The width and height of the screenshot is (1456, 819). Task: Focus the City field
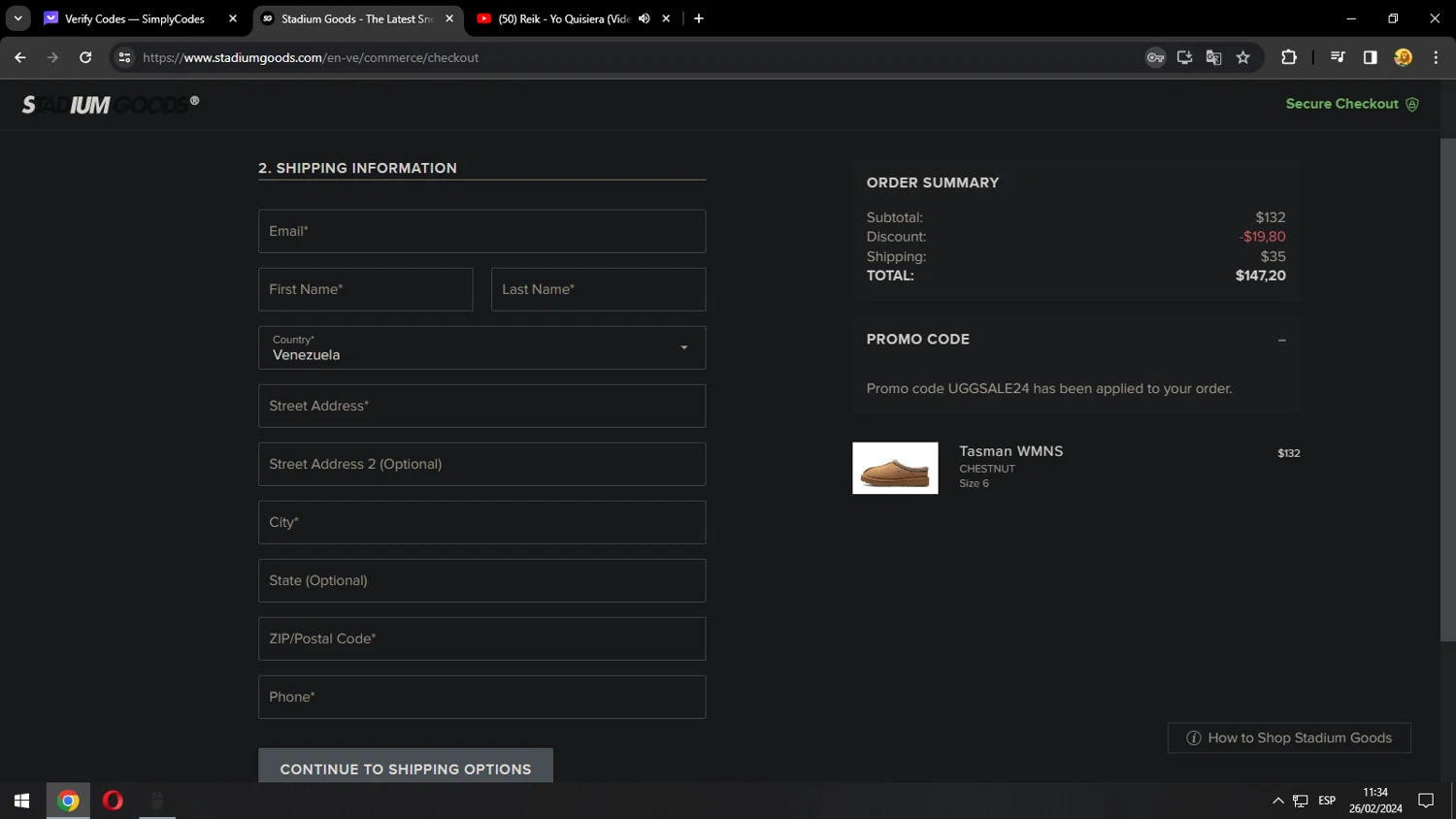pyautogui.click(x=481, y=522)
